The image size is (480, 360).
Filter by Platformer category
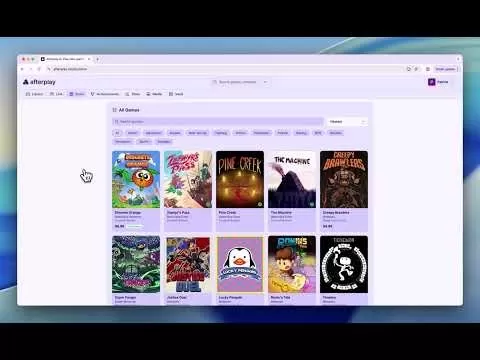coord(261,133)
